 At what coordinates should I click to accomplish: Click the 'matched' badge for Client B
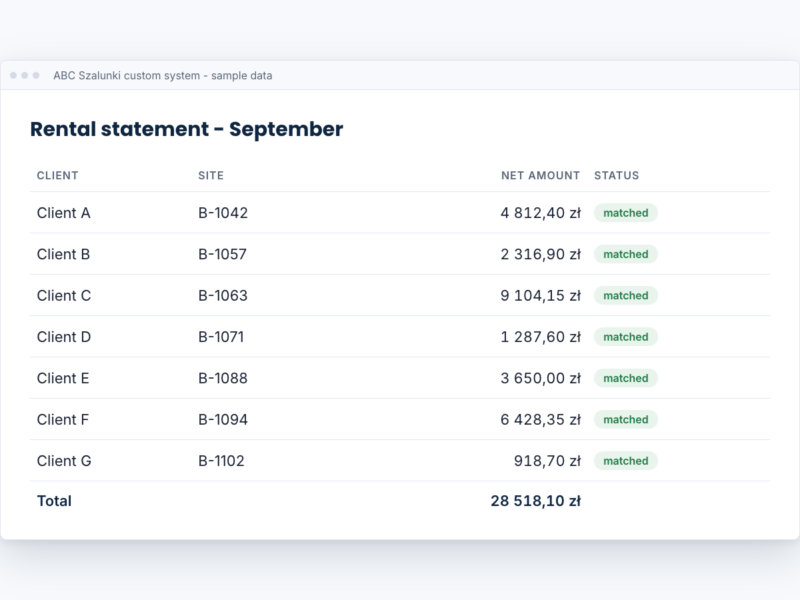coord(626,254)
